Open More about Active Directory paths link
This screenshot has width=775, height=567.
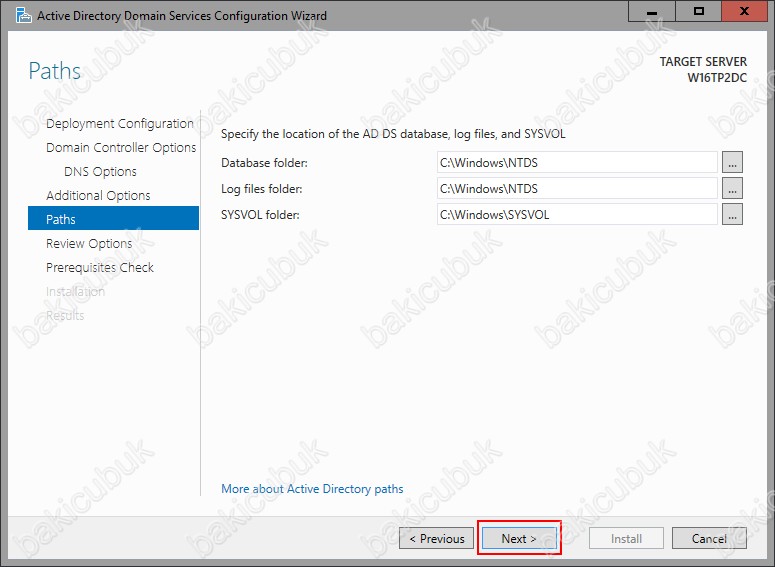pos(312,489)
